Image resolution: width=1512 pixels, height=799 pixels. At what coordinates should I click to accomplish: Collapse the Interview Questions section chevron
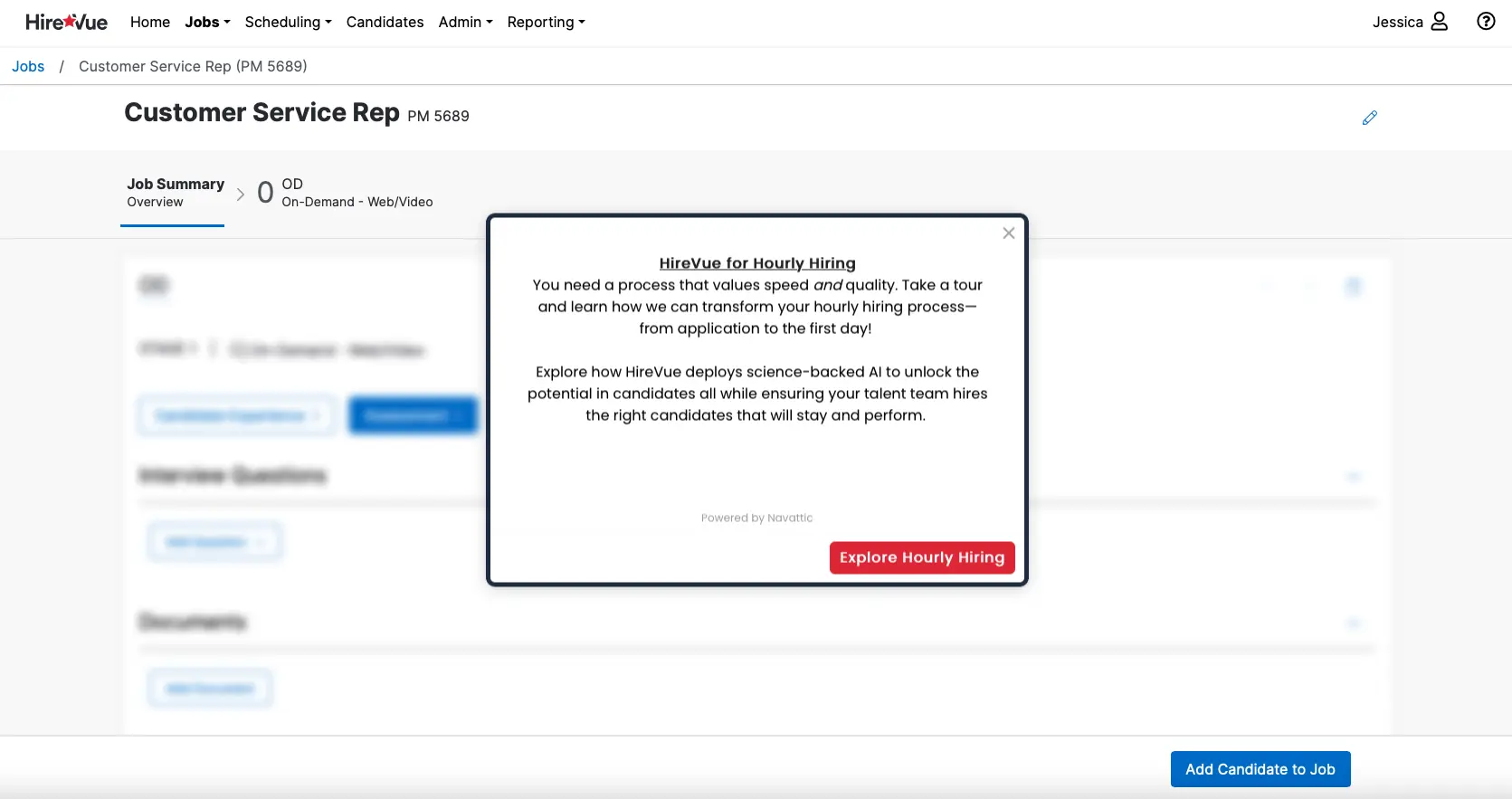[1354, 477]
